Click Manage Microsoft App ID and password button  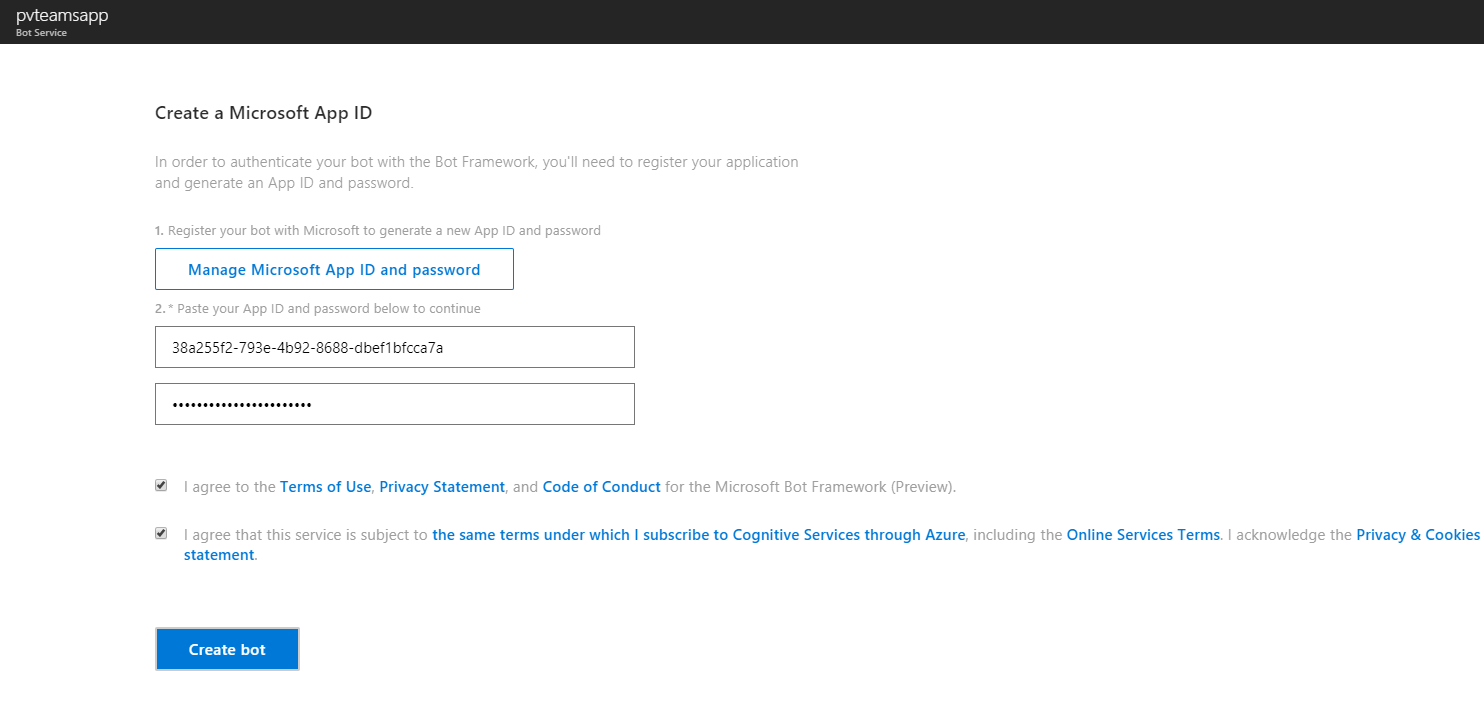pos(334,269)
